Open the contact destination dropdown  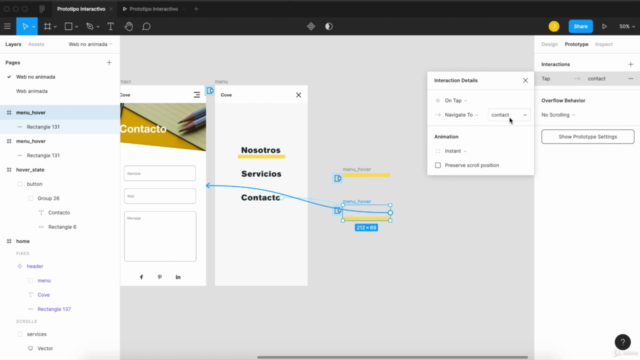click(x=509, y=115)
